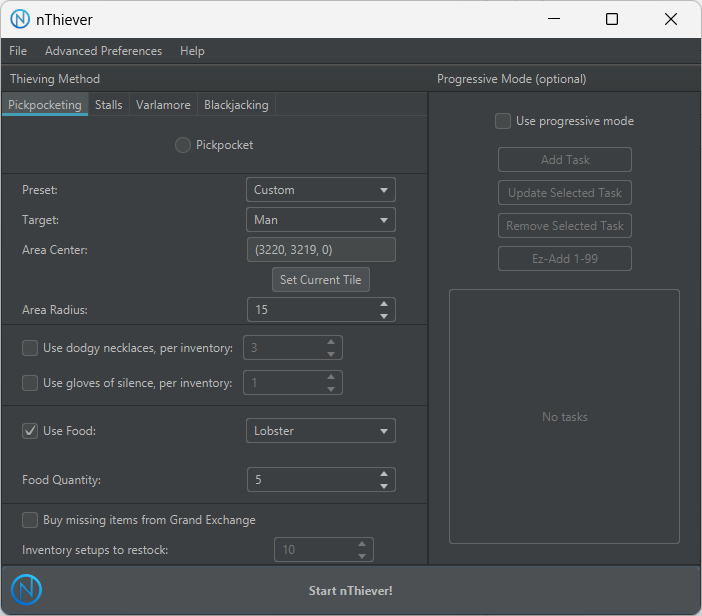Uncheck the Use Food checkbox
The width and height of the screenshot is (702, 616).
tap(30, 431)
